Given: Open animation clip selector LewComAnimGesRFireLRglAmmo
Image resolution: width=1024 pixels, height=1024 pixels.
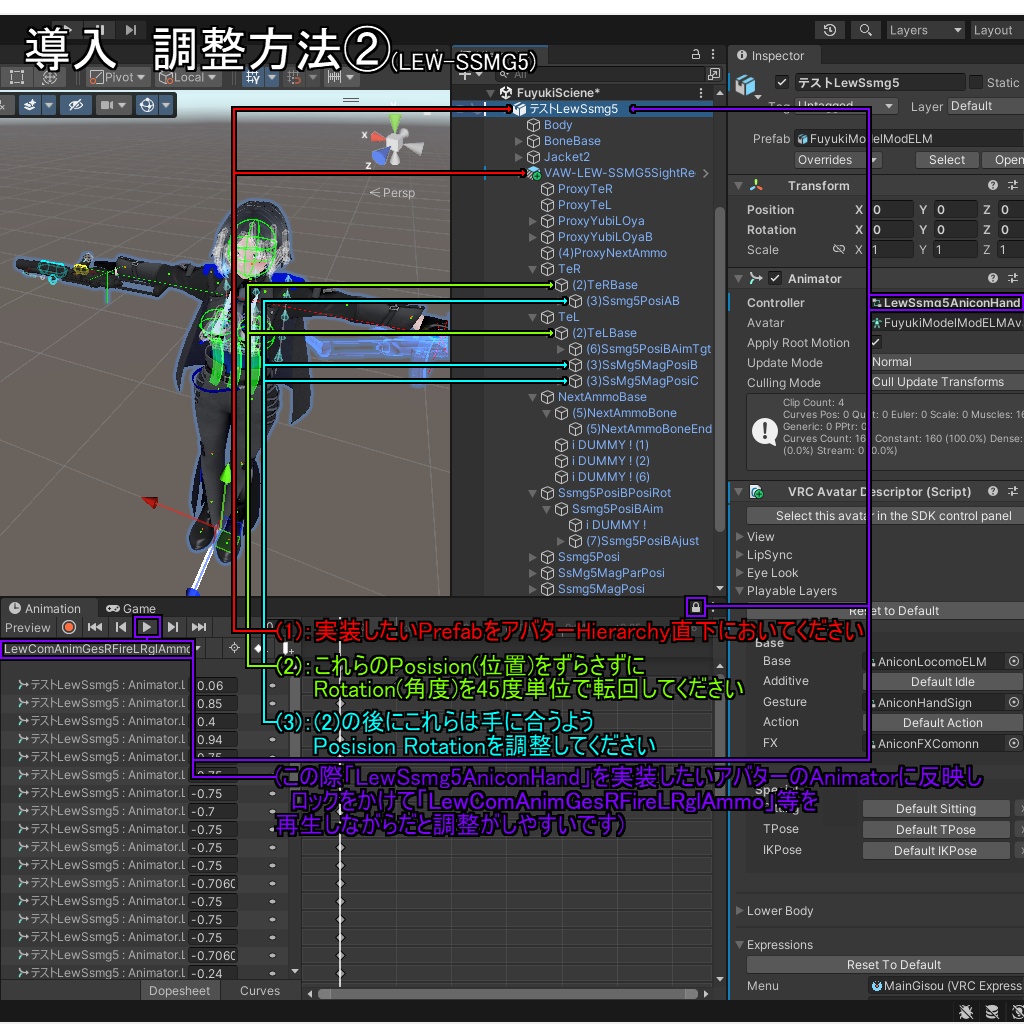Looking at the screenshot, I should tap(102, 648).
